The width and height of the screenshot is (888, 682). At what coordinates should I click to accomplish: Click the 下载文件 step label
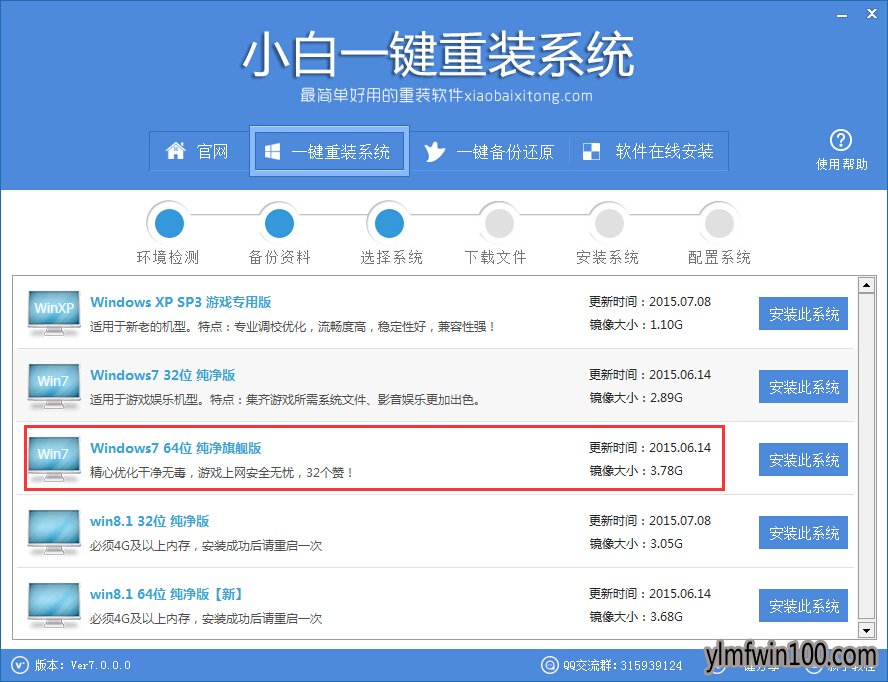pos(496,258)
